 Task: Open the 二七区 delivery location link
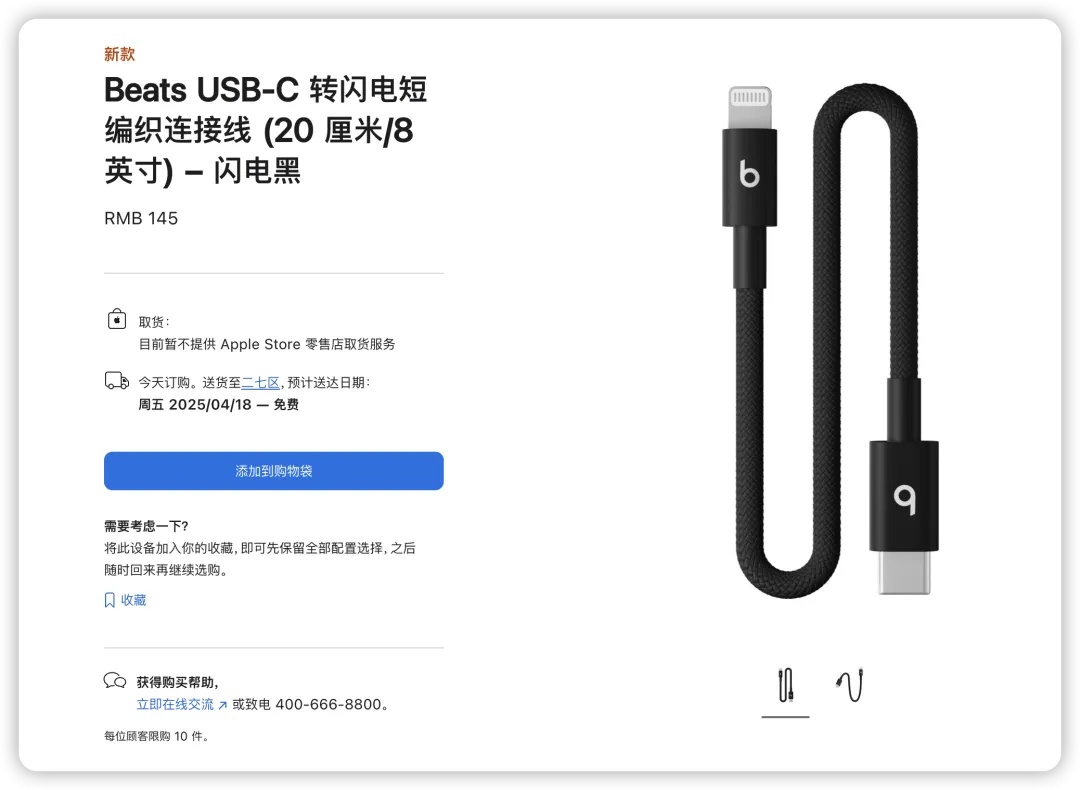click(260, 382)
